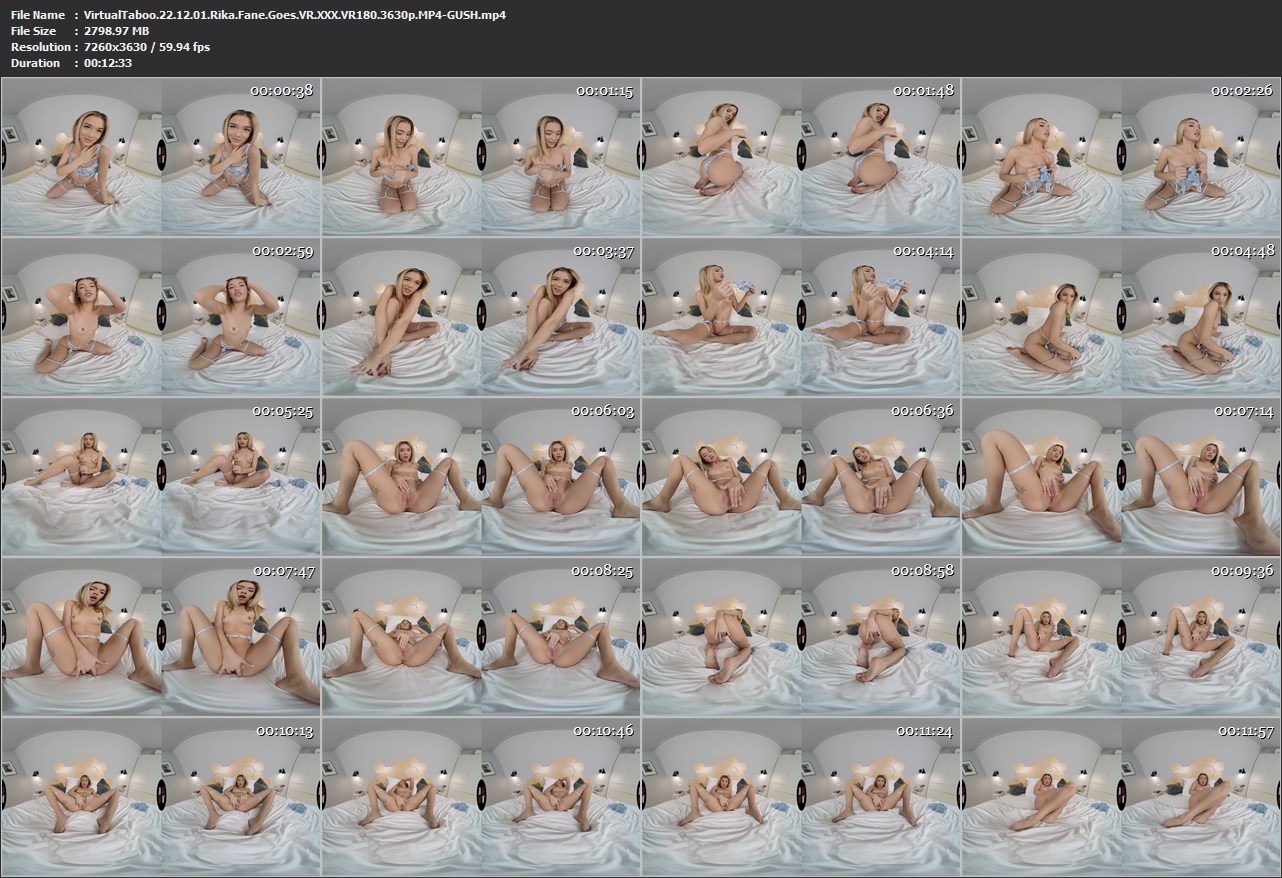1282x878 pixels.
Task: Click the frame marked 00:01:48
Action: click(x=801, y=158)
